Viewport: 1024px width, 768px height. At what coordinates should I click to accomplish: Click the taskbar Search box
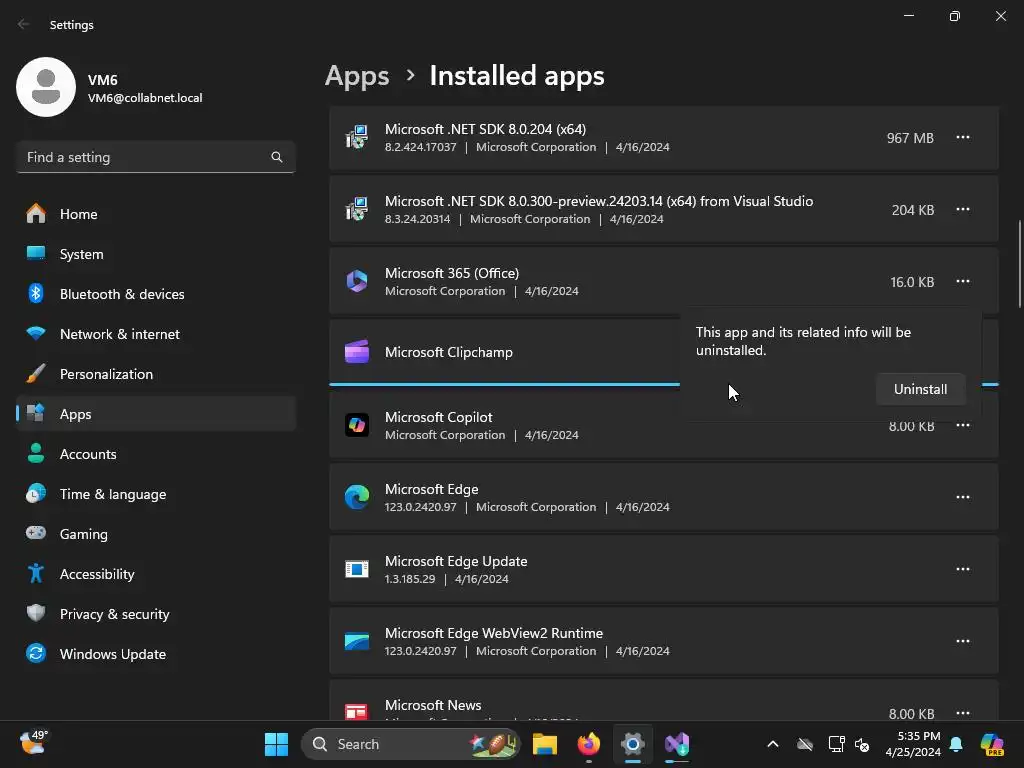click(x=411, y=744)
